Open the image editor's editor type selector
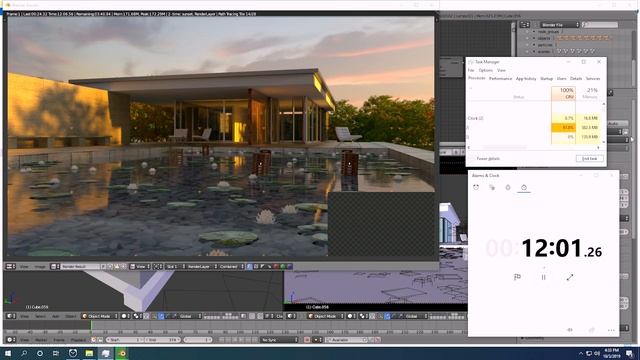Screen dimensions: 640x360 (11, 267)
